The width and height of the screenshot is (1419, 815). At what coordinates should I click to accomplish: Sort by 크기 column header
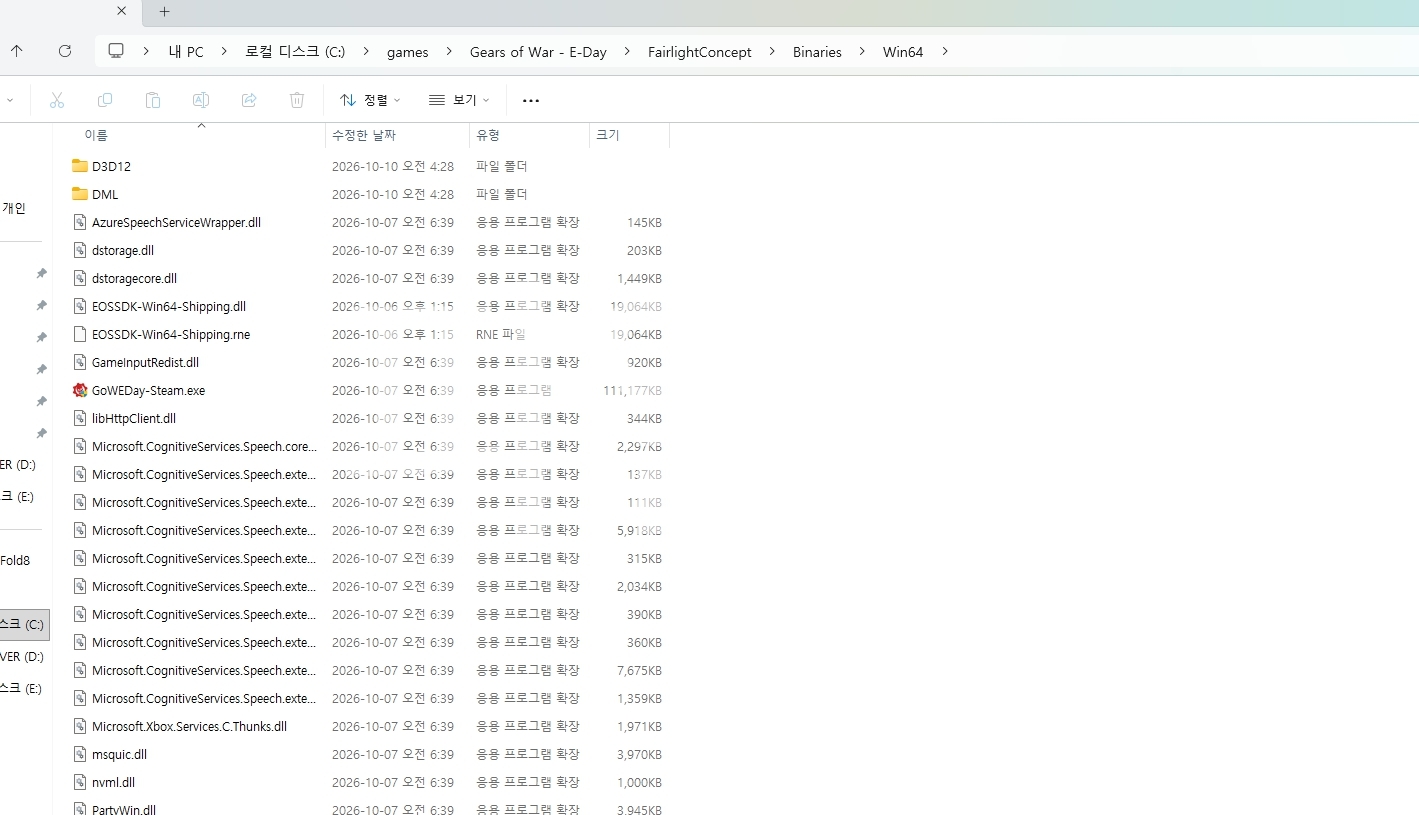pyautogui.click(x=608, y=135)
